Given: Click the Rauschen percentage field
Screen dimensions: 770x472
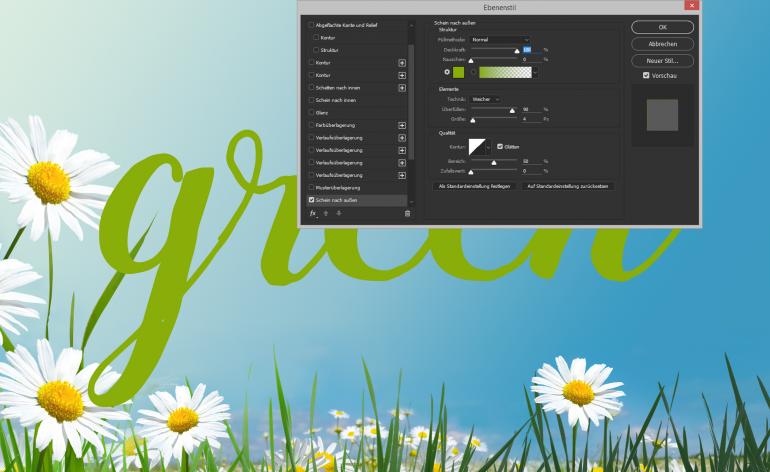Looking at the screenshot, I should (531, 59).
